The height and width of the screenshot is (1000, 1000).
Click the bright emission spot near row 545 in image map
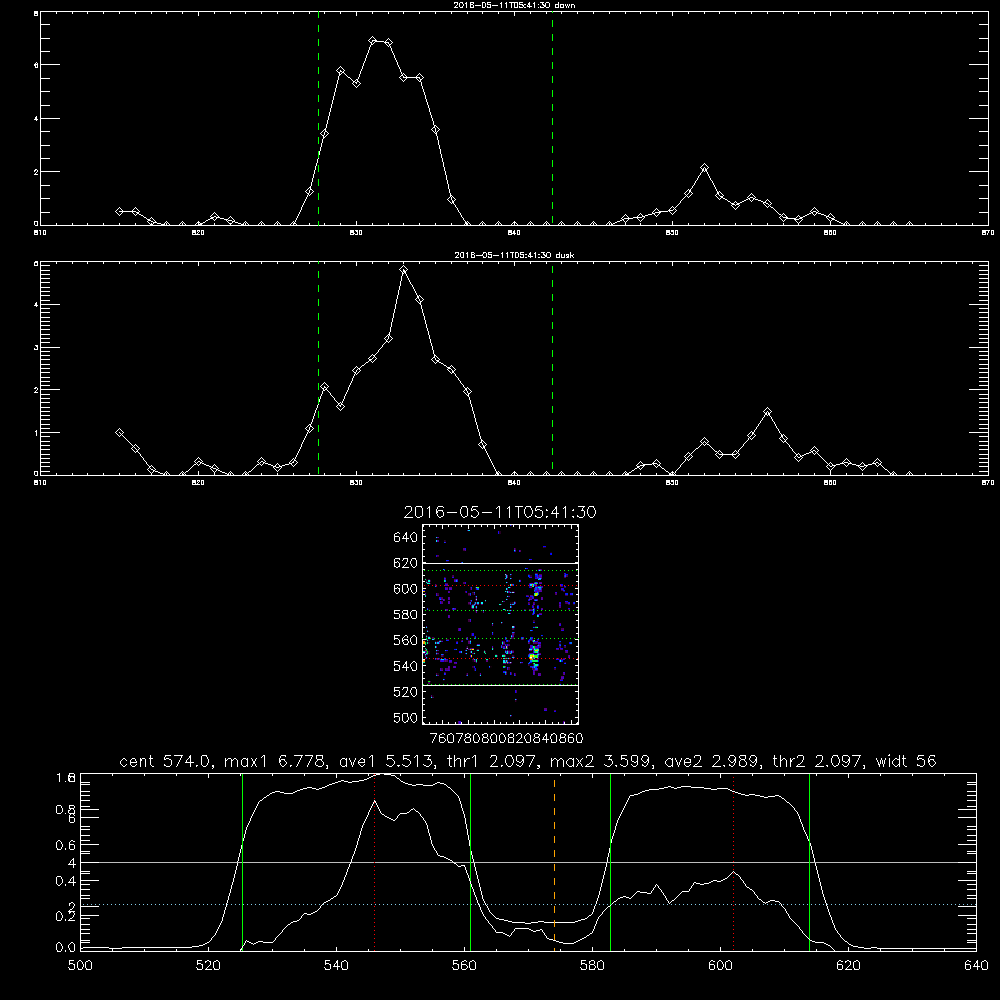(x=534, y=655)
